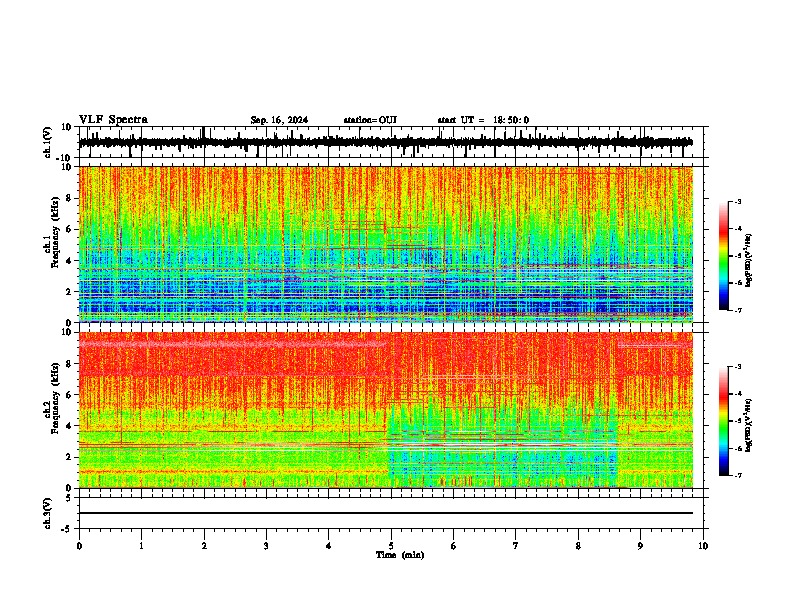
Task: Click the "-3" label on ch.2 colorbar
Action: (738, 367)
